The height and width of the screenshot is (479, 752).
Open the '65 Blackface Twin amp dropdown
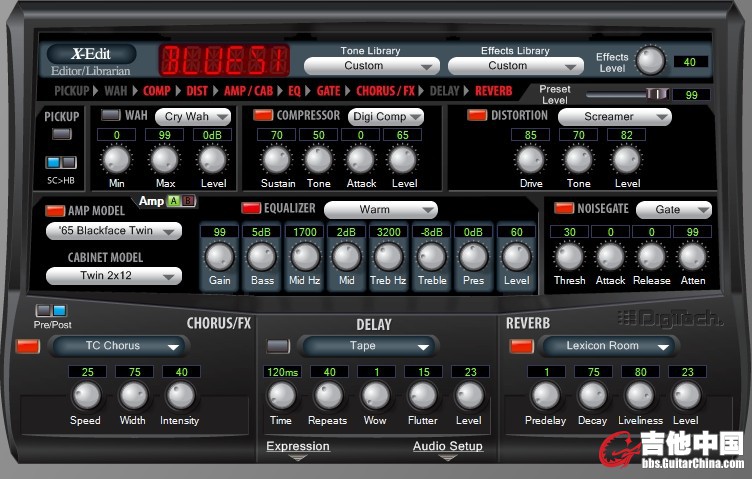click(113, 231)
